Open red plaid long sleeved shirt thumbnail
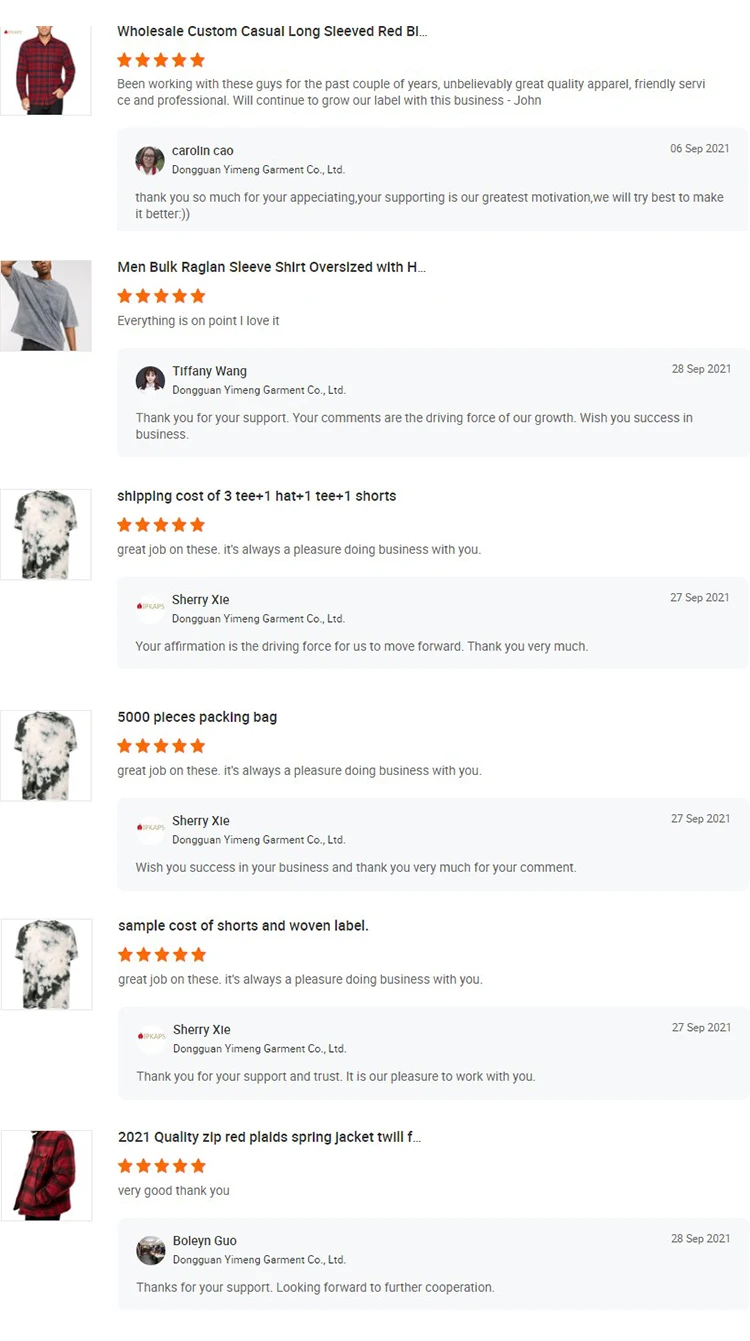Screen dimensions: 750x1341 pos(45,71)
